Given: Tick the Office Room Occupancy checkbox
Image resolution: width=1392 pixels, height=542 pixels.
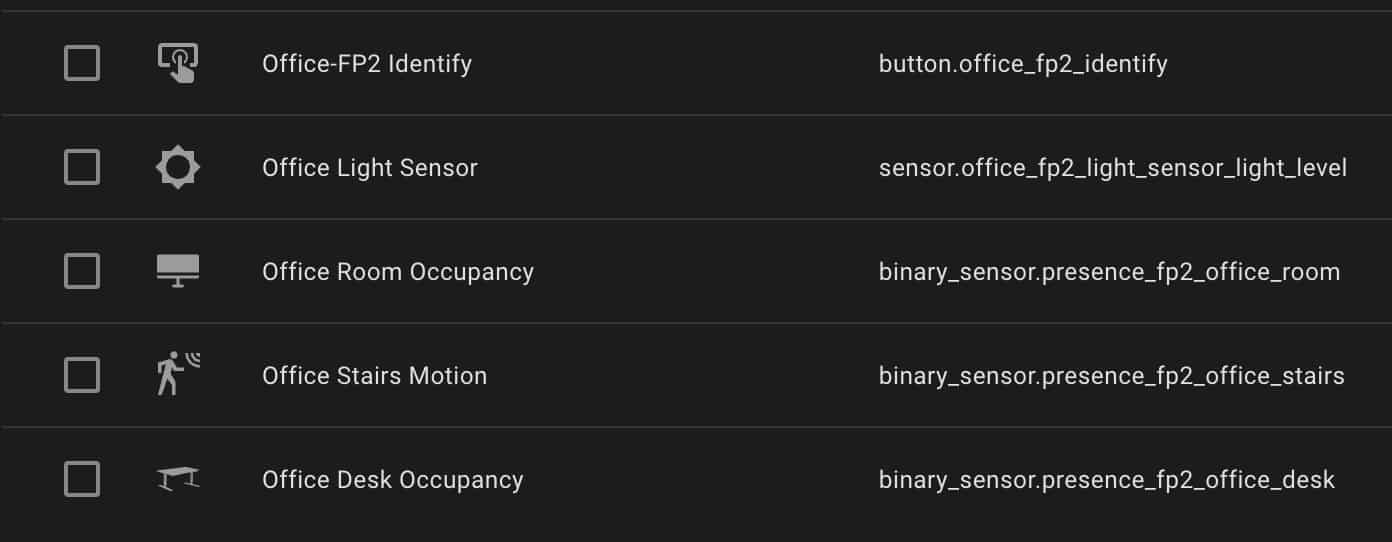Looking at the screenshot, I should (82, 271).
